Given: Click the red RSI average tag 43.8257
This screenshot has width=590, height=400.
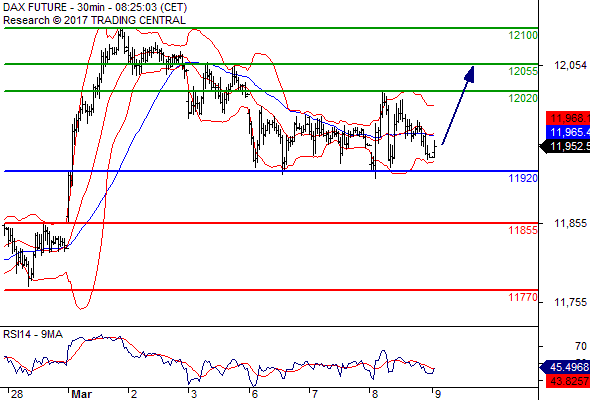Looking at the screenshot, I should [568, 381].
